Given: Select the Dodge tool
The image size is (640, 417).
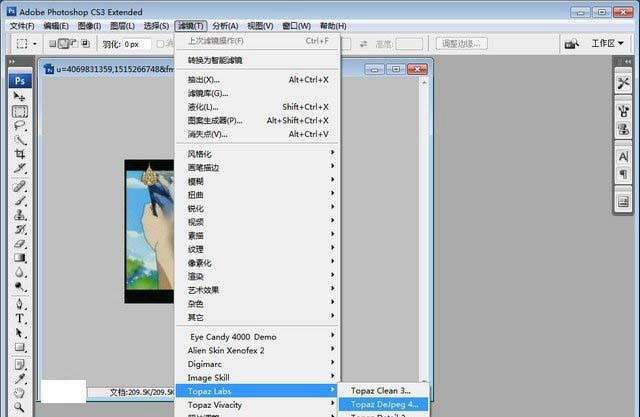Looking at the screenshot, I should 19,286.
